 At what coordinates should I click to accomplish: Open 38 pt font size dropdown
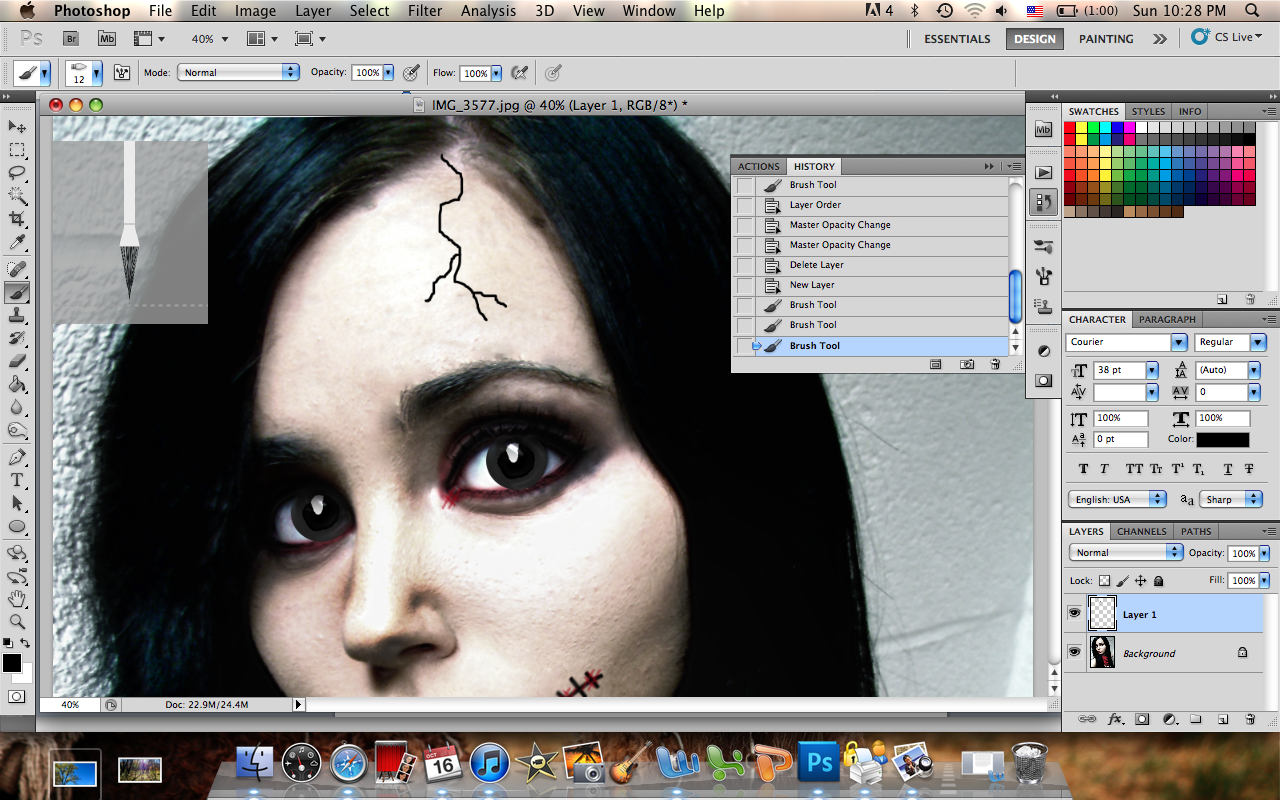click(x=1152, y=370)
